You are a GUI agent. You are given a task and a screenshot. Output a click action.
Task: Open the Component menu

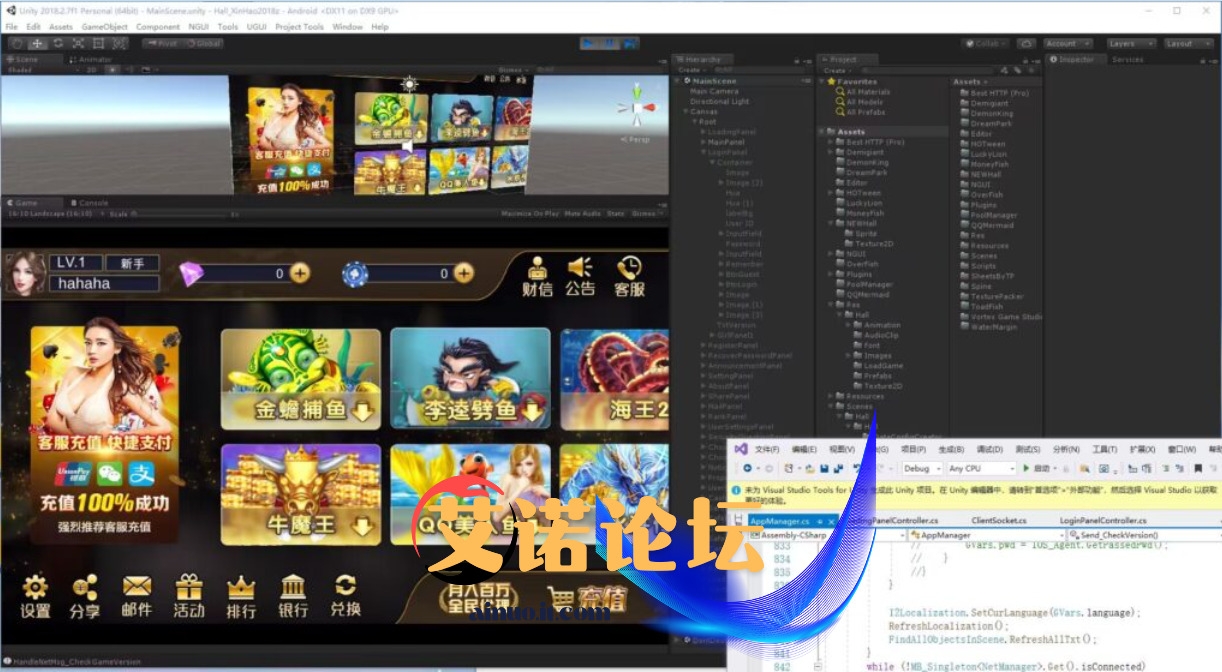click(x=158, y=27)
